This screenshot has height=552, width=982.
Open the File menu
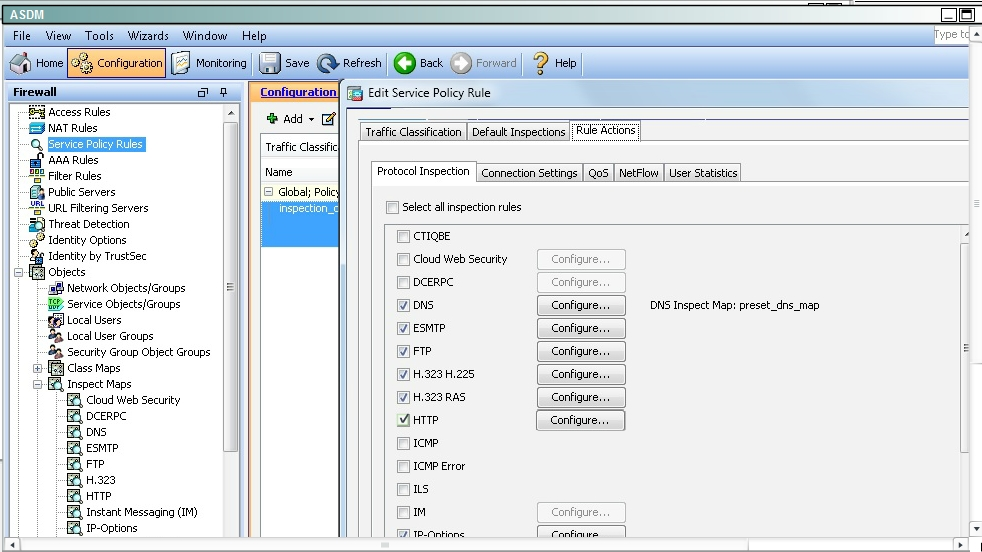click(x=22, y=36)
